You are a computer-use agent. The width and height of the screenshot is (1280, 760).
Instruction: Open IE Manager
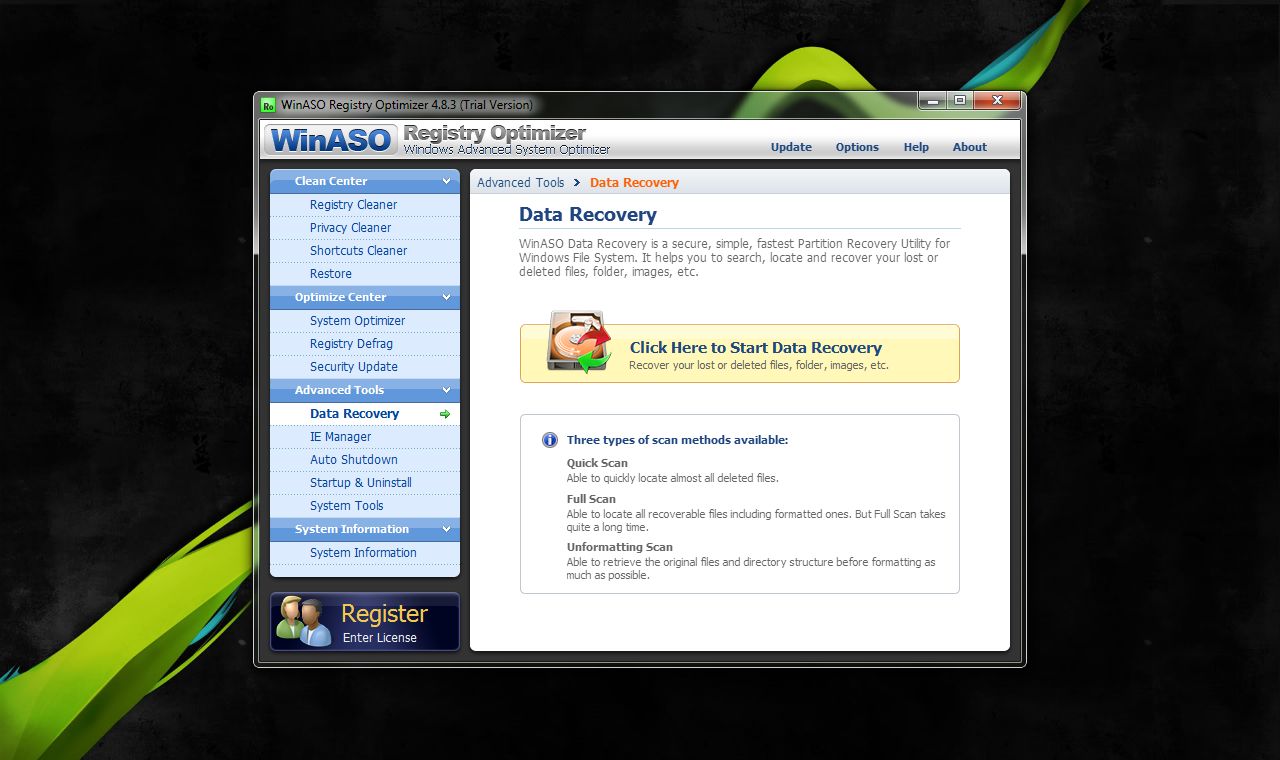pos(365,437)
